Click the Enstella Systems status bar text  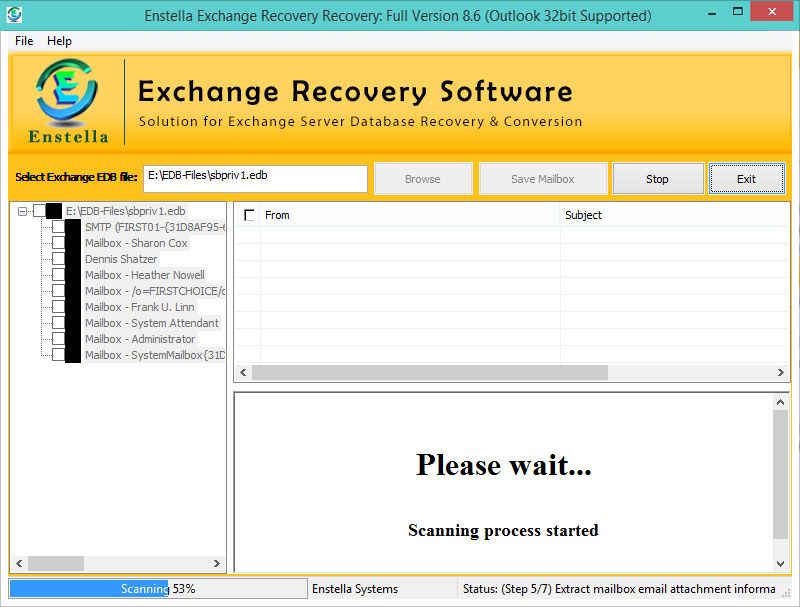click(355, 589)
